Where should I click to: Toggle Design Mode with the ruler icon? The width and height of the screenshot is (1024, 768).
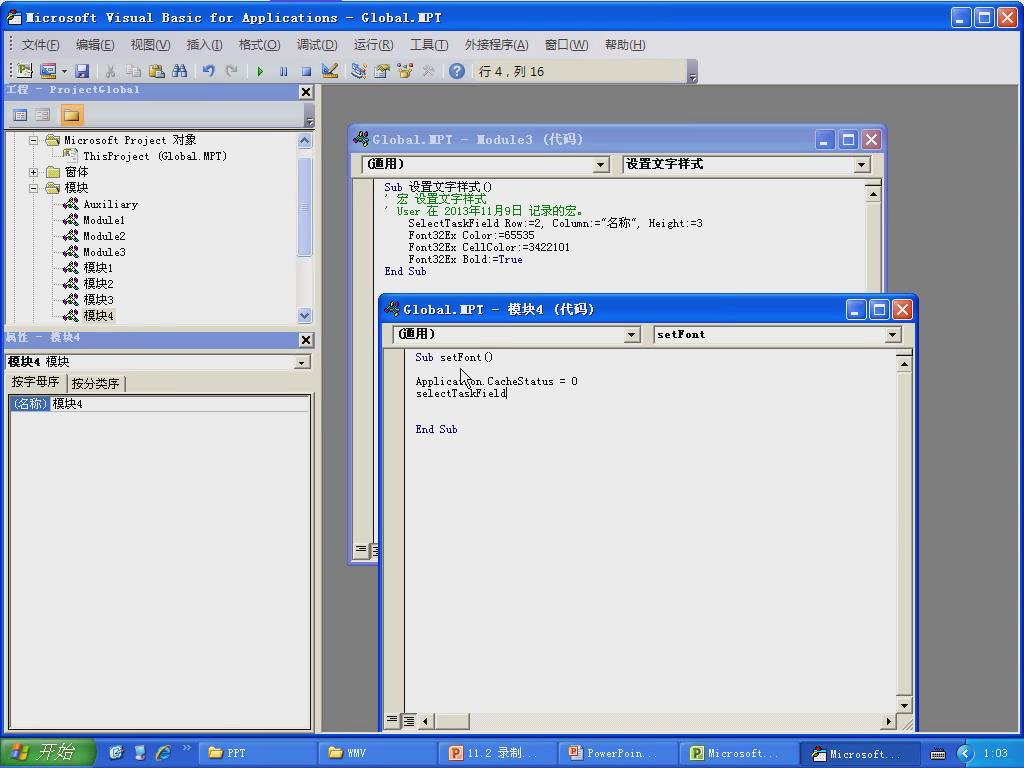click(330, 71)
